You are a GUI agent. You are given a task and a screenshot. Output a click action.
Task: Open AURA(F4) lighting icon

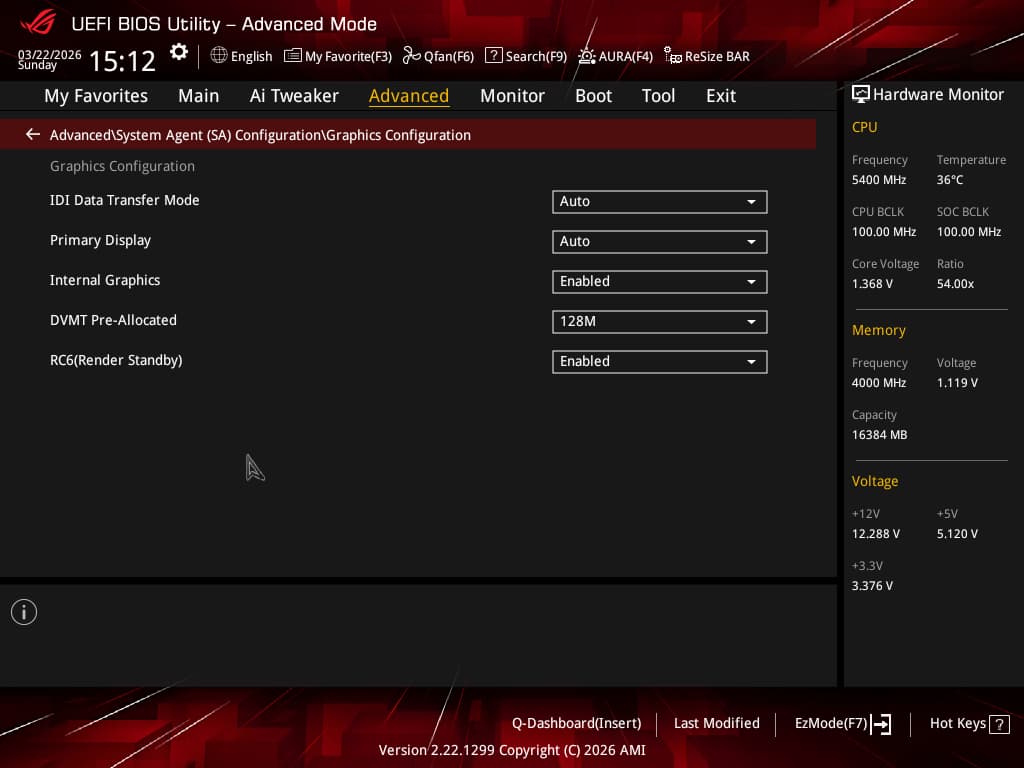(586, 56)
